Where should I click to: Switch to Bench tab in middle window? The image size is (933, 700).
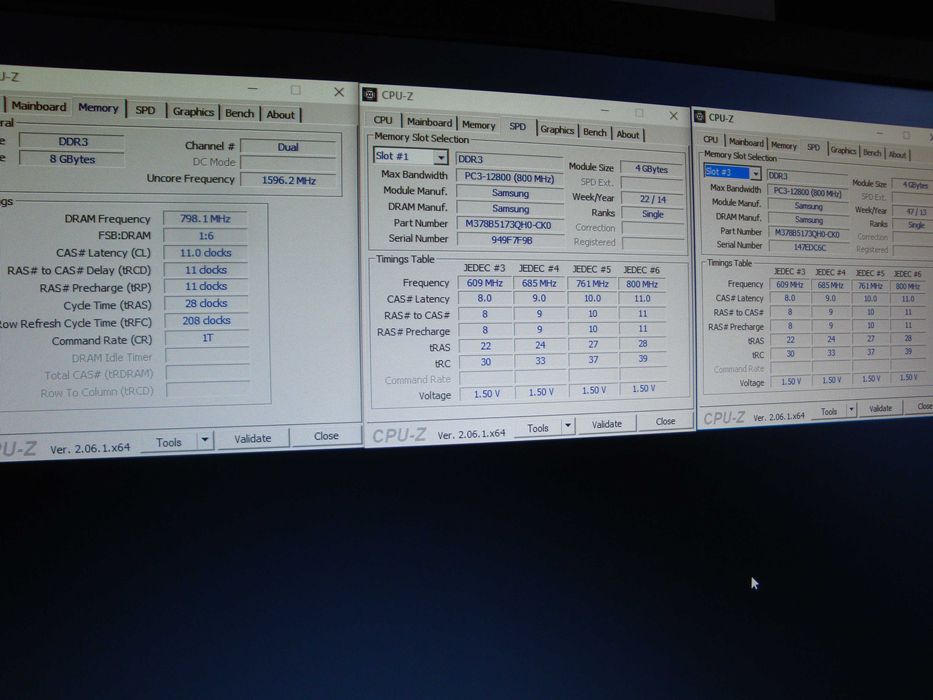pyautogui.click(x=594, y=132)
